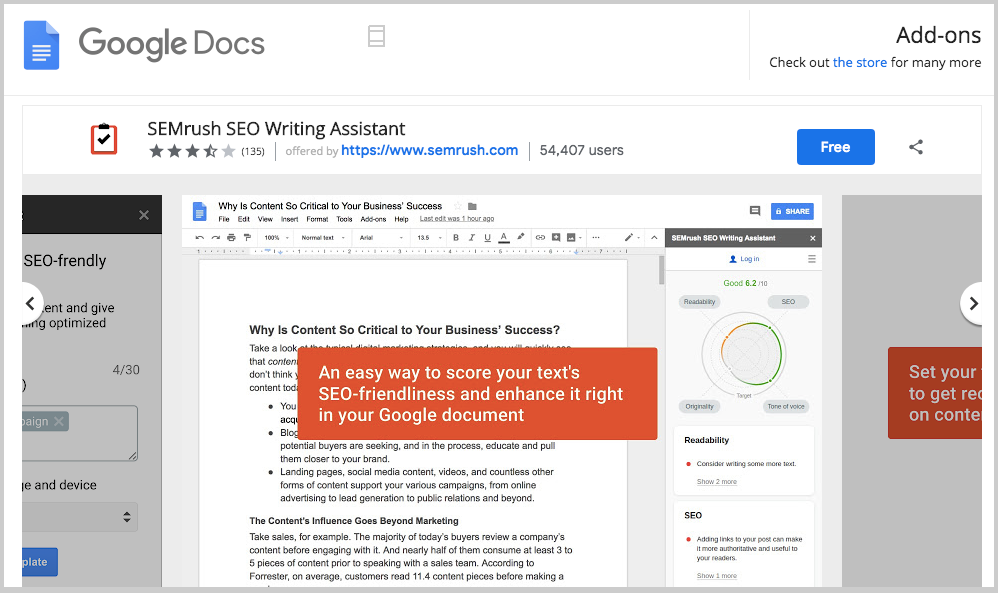
Task: Click the Insert link icon
Action: coord(540,237)
